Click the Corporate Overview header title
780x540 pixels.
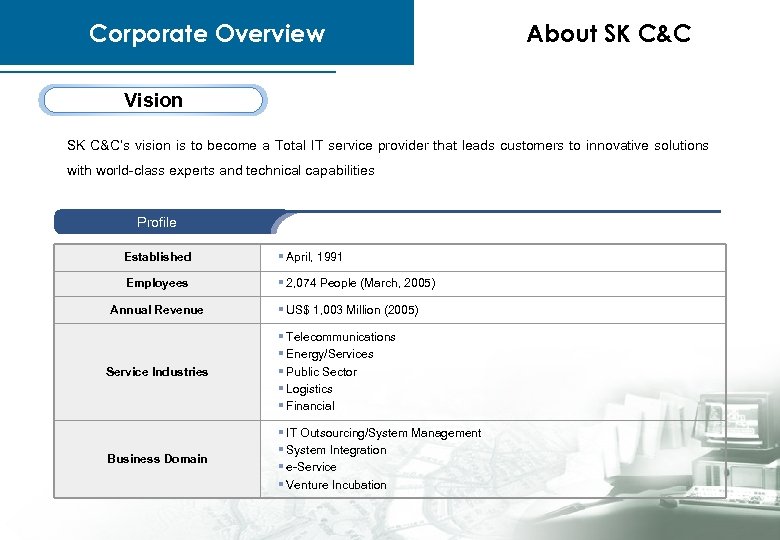207,34
